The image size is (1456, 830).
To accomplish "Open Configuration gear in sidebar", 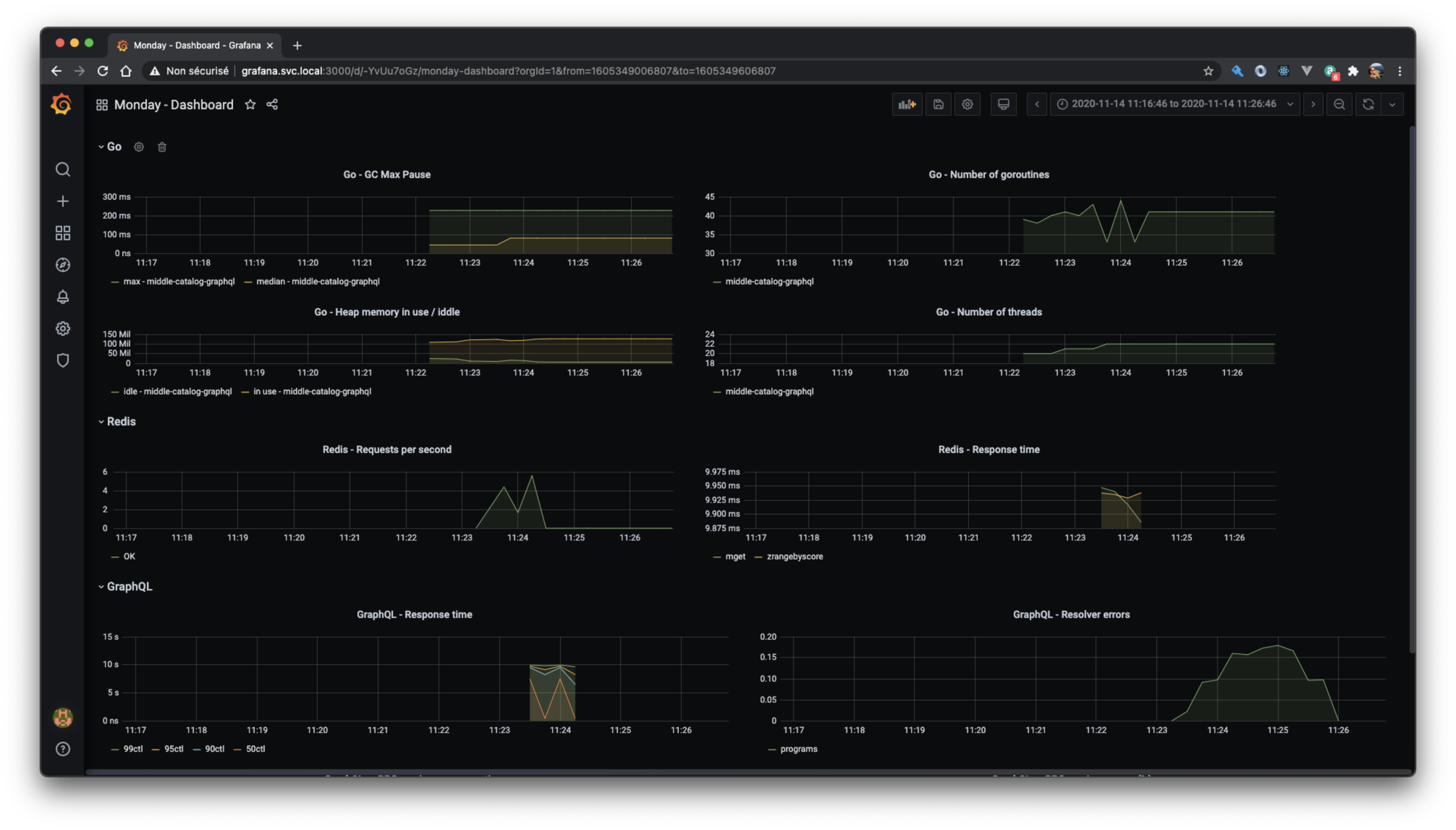I will click(x=63, y=329).
